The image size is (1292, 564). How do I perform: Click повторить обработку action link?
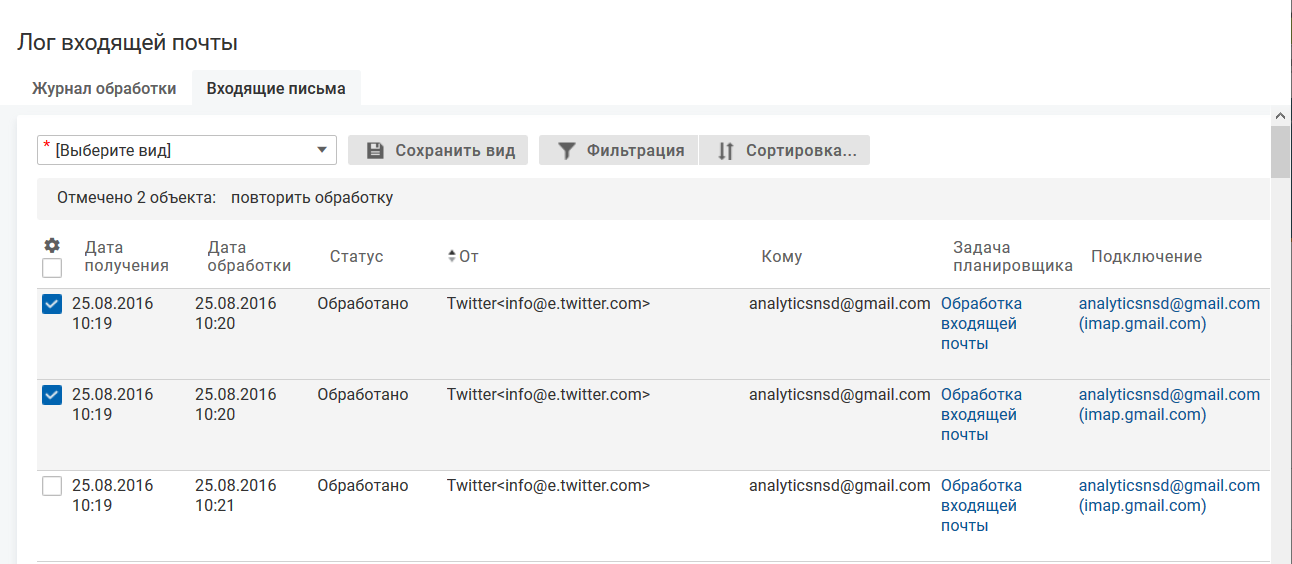312,198
